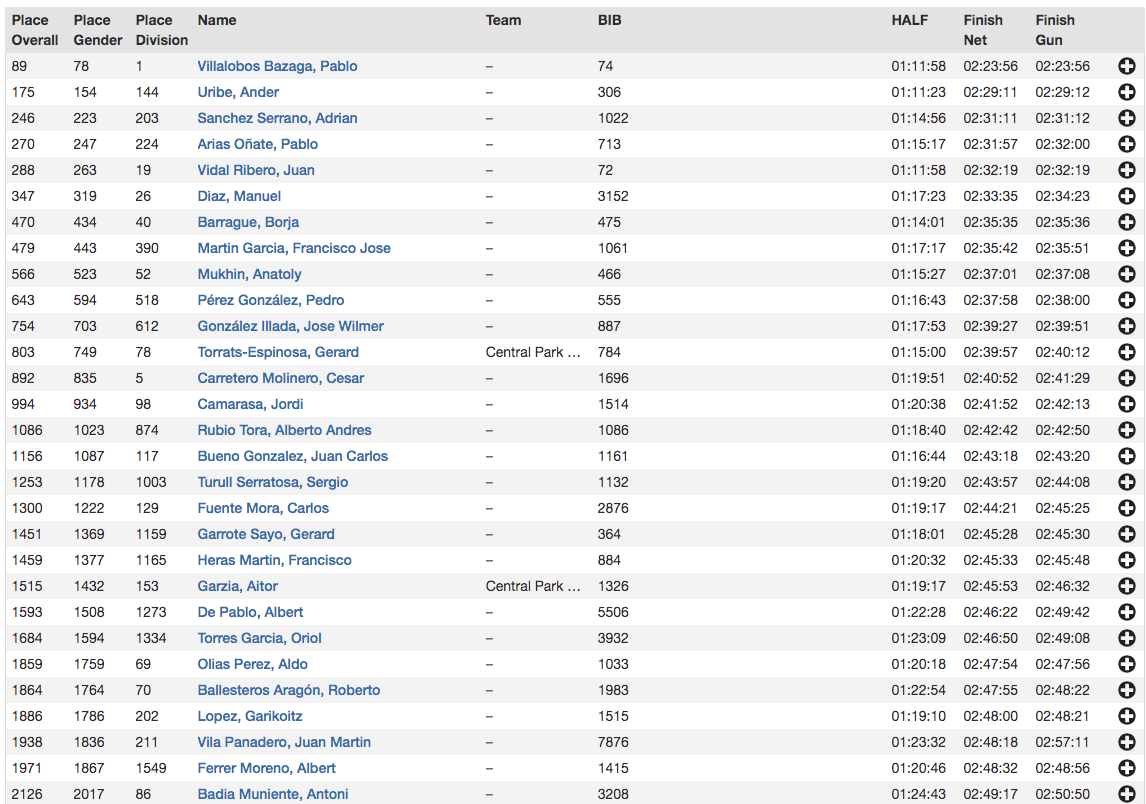The height and width of the screenshot is (804, 1146).
Task: Open Sanchez Serrano, Adrian runner page
Action: 277,118
